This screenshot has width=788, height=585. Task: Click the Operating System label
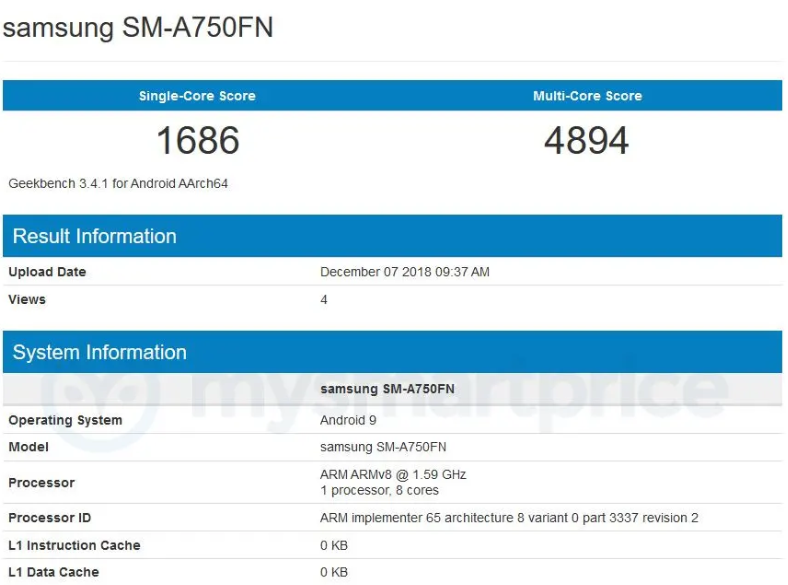(65, 420)
